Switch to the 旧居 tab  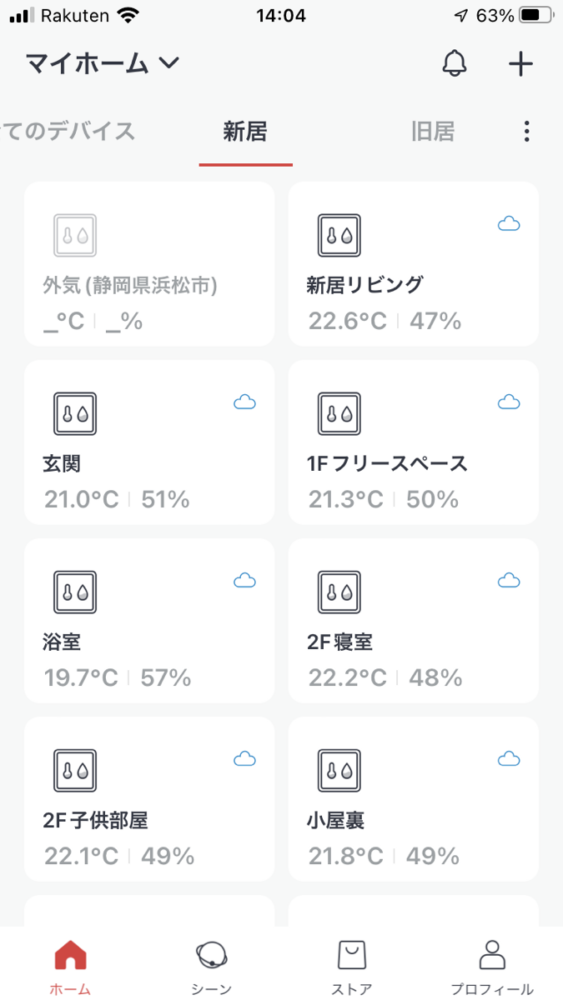433,132
